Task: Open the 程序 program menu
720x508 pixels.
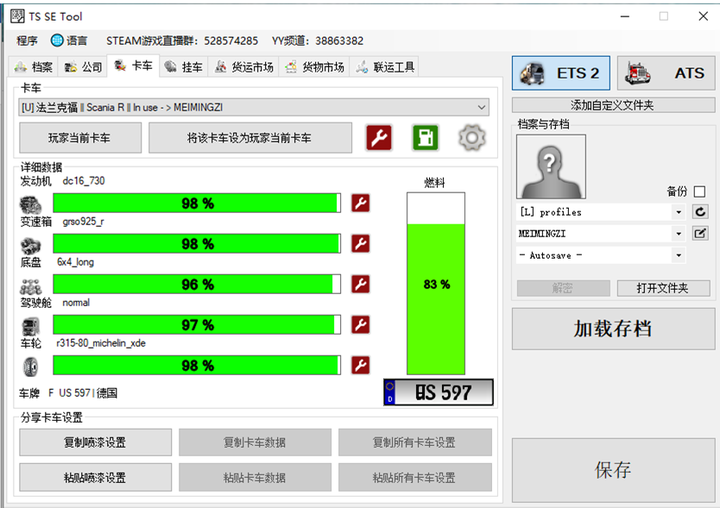Action: [x=27, y=41]
